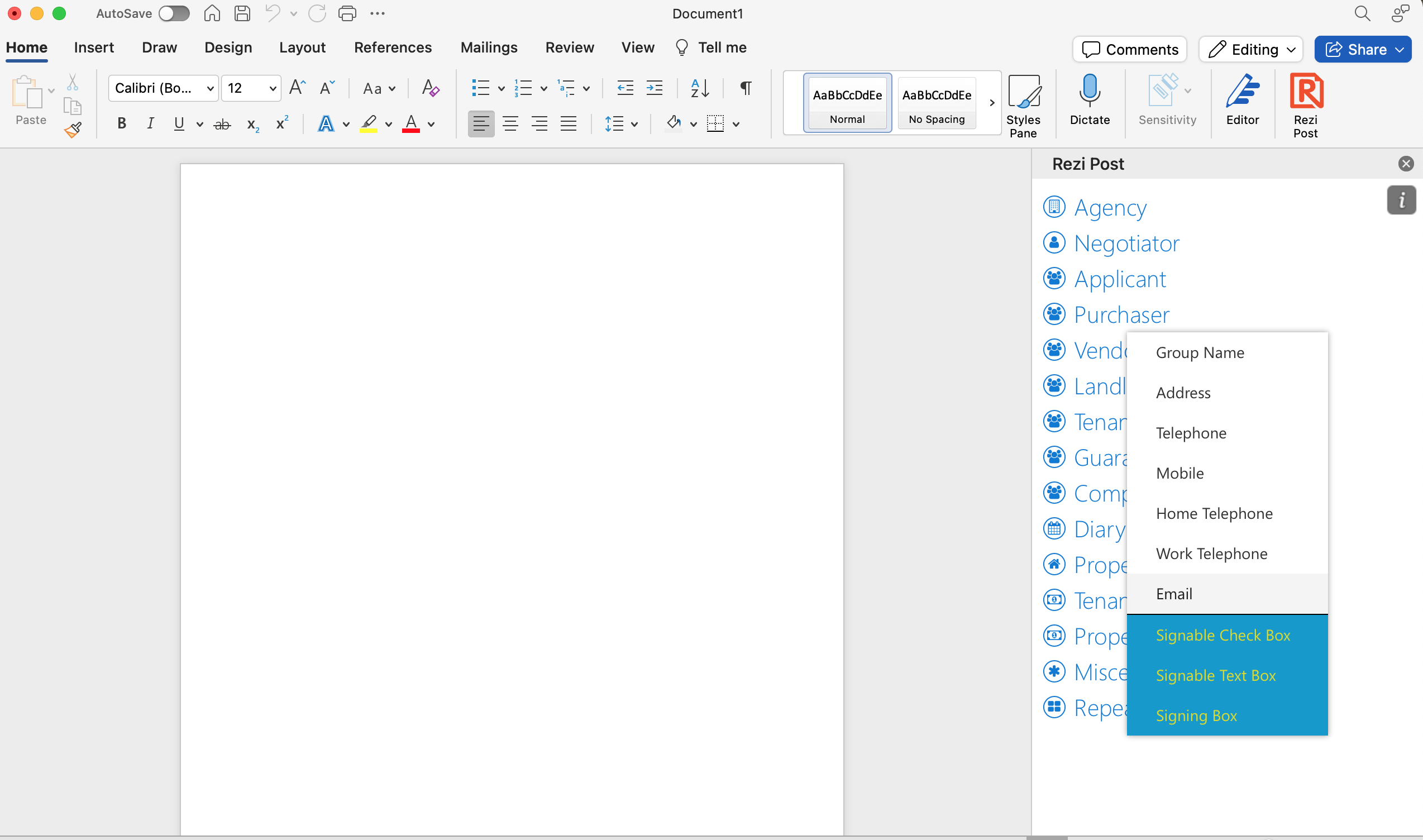Image resolution: width=1423 pixels, height=840 pixels.
Task: Open the Styles Pane
Action: point(1023,107)
